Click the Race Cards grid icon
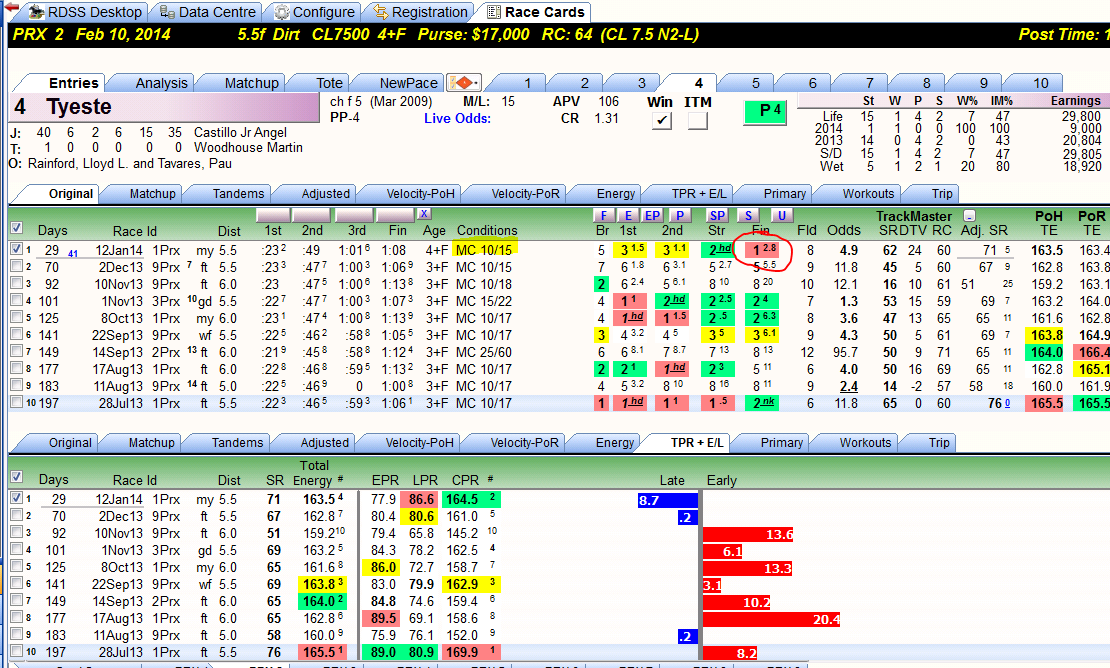 click(x=494, y=12)
